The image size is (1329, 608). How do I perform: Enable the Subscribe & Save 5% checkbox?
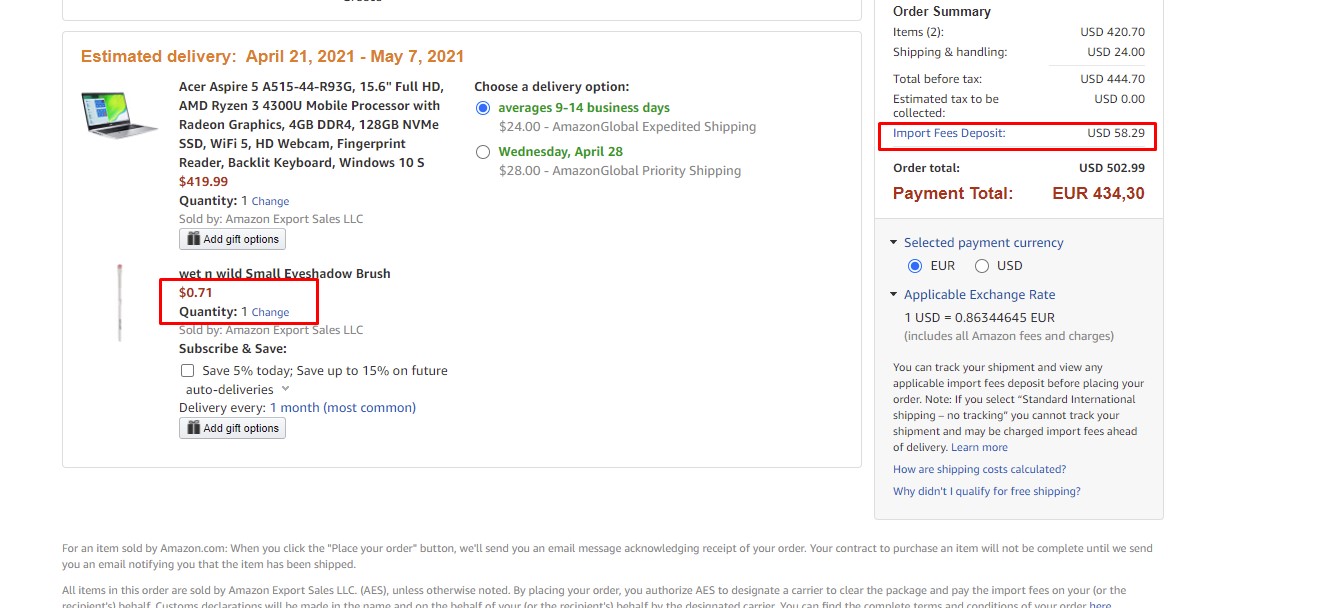(x=188, y=371)
